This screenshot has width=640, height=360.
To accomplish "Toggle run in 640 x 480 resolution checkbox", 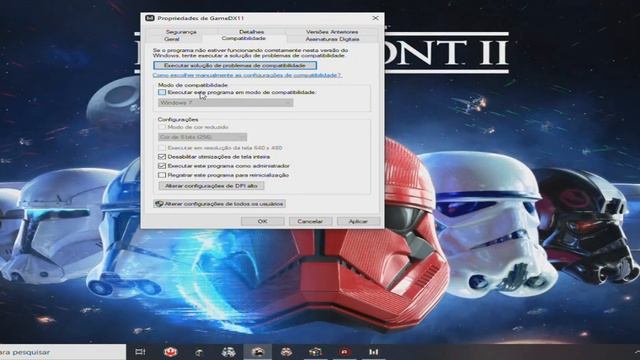I will 162,148.
